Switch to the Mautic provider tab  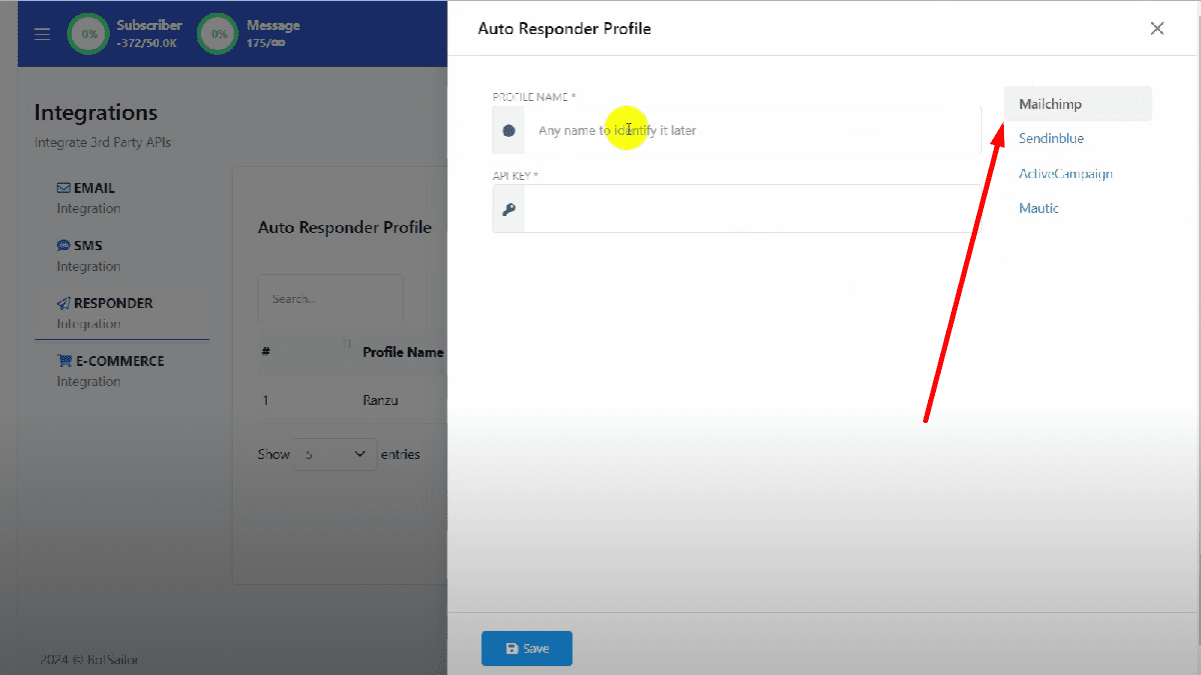(x=1039, y=209)
